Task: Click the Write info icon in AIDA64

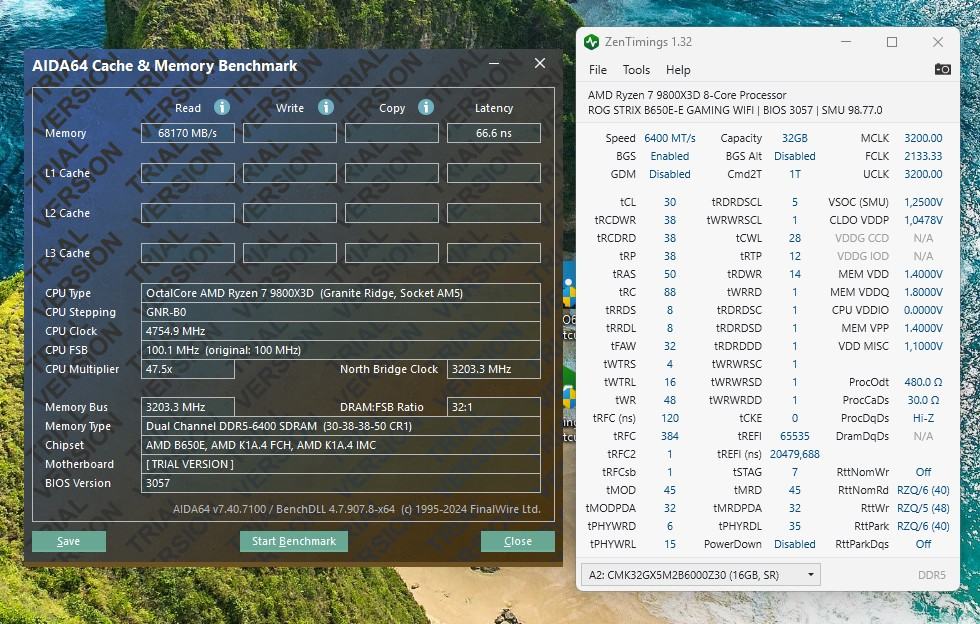Action: 326,107
